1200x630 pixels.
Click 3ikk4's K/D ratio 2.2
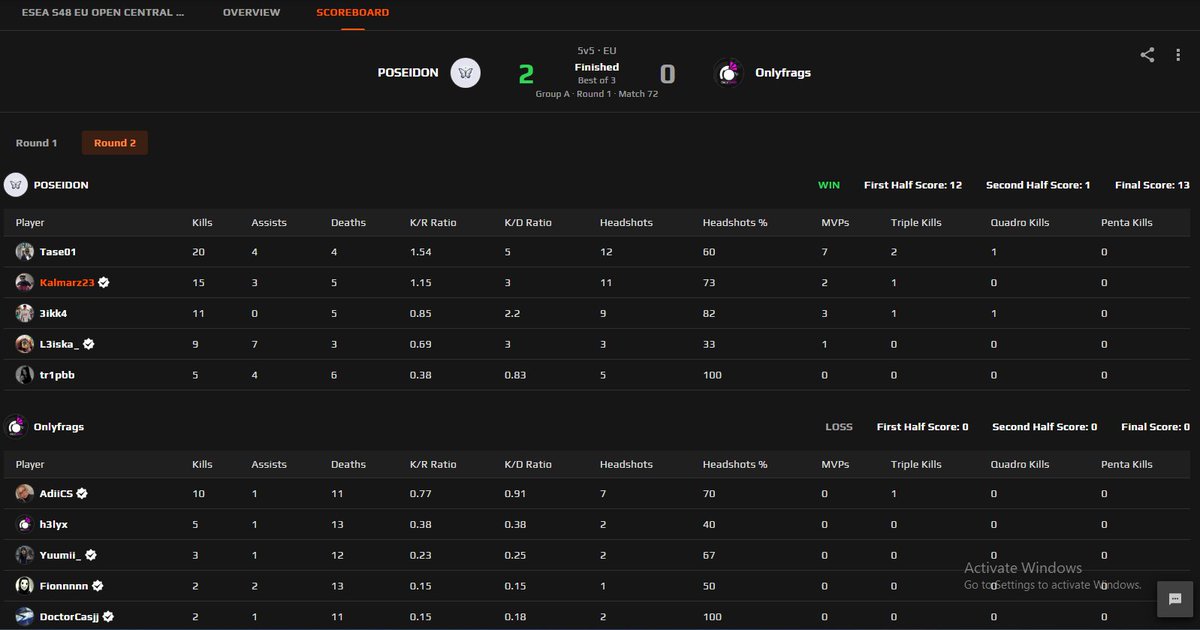[x=512, y=314]
